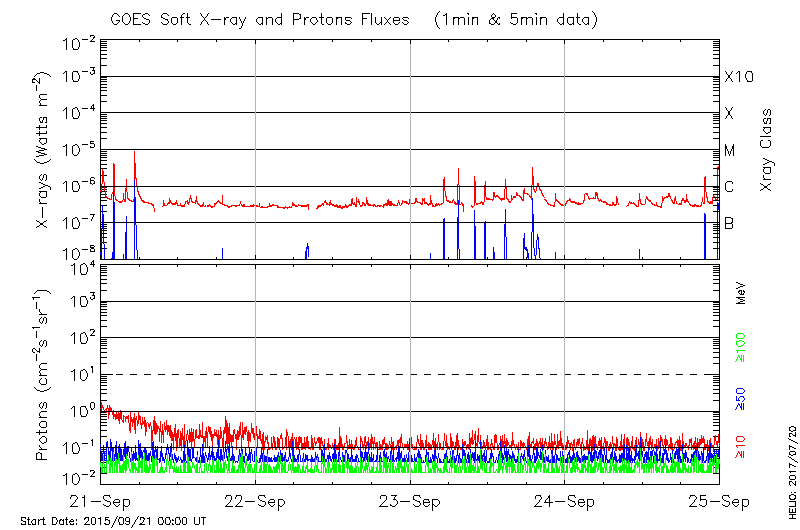Click the vertical 'Xray Class' label

pyautogui.click(x=767, y=150)
